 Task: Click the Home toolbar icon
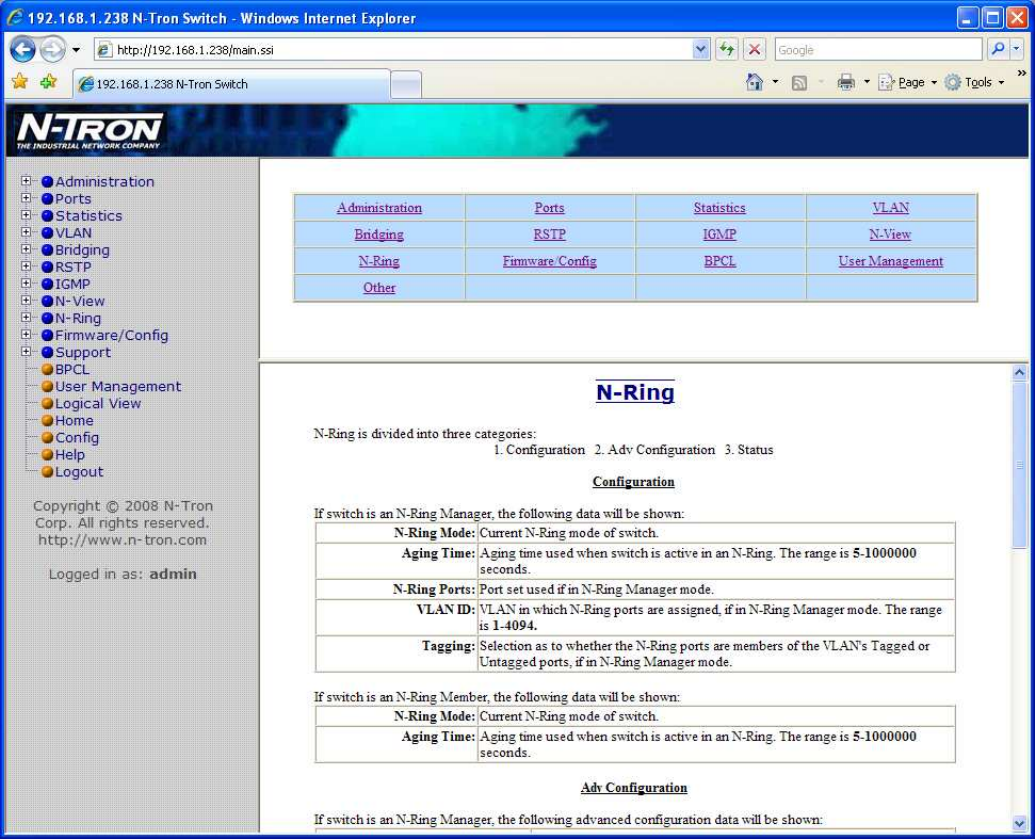[754, 82]
